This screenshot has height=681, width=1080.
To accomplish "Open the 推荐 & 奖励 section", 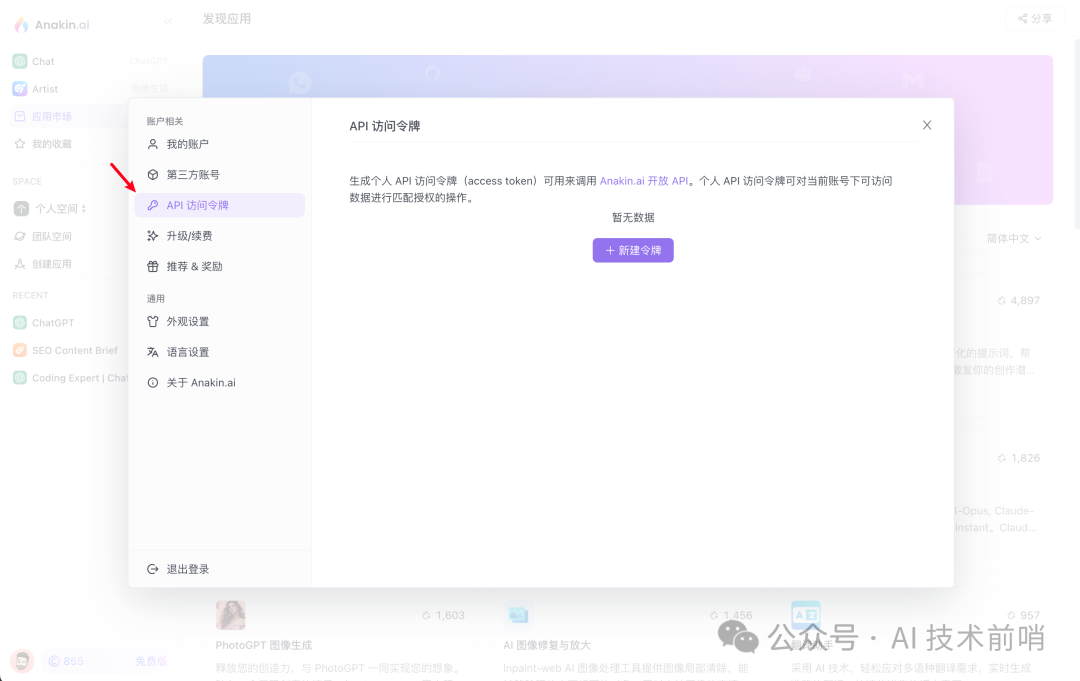I will click(219, 266).
